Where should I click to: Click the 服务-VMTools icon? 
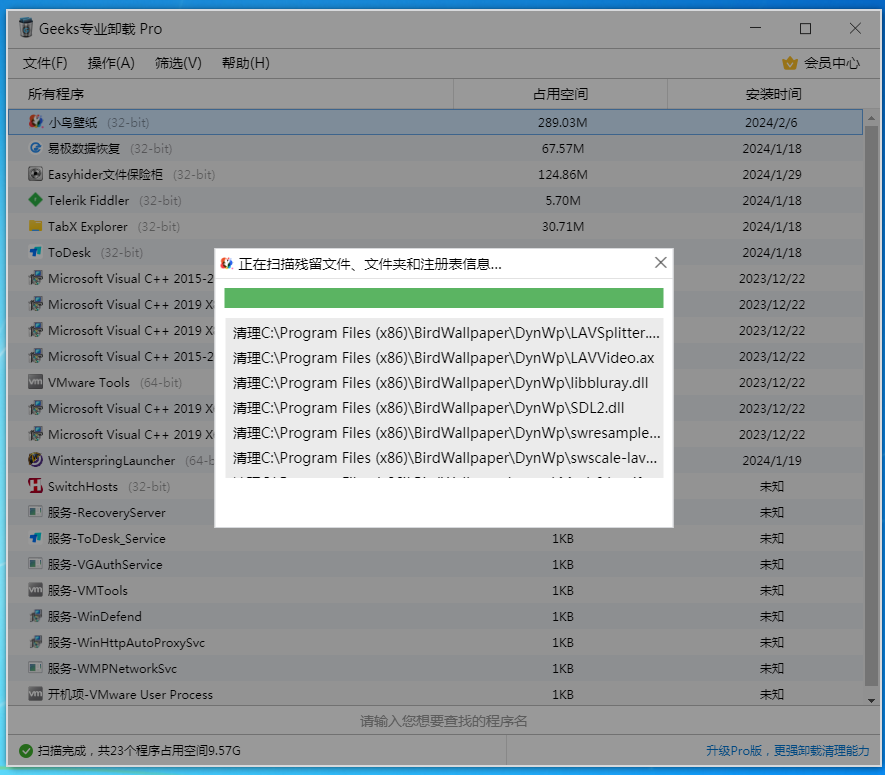click(x=36, y=590)
